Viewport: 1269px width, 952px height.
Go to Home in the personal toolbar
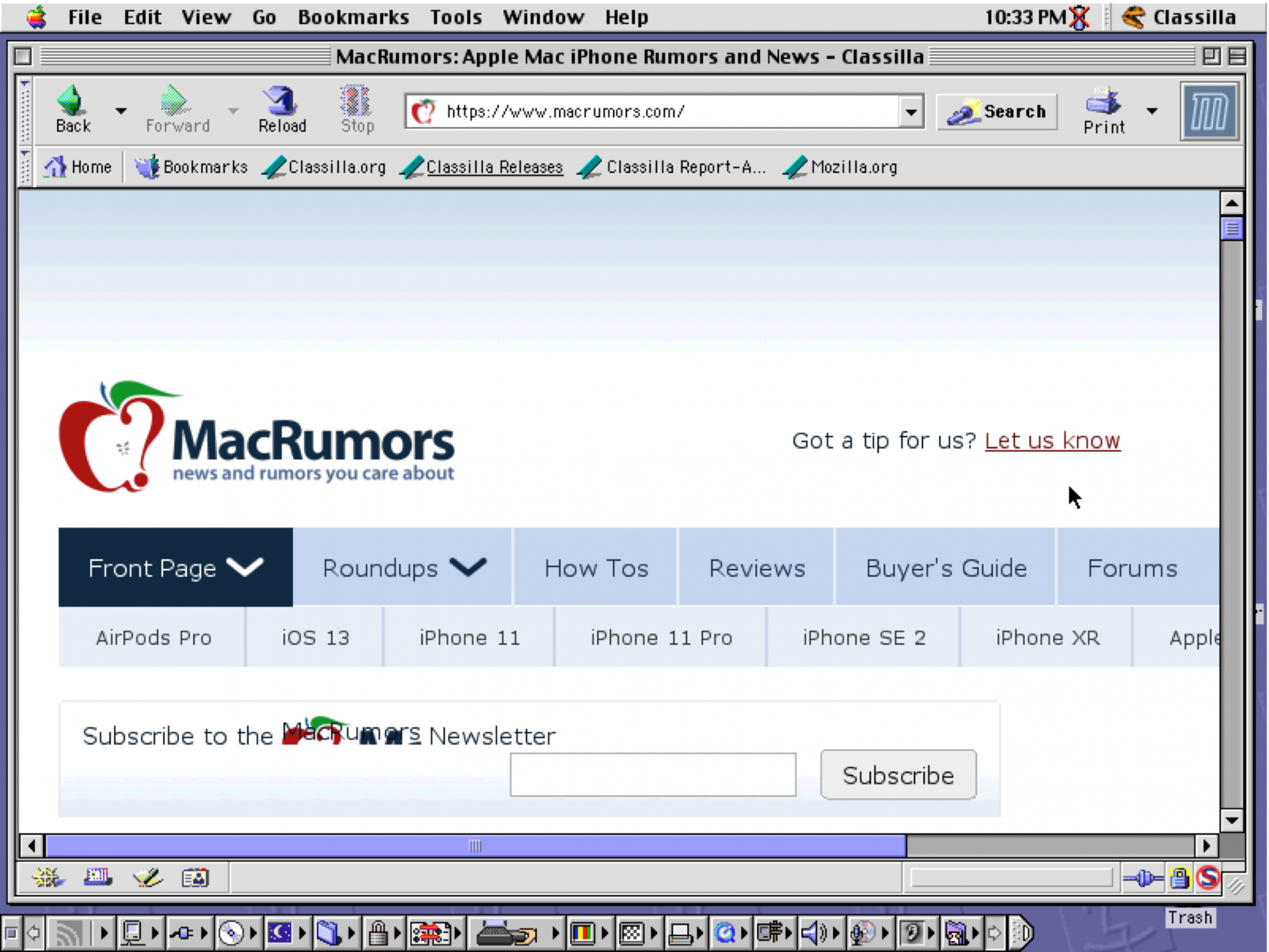tap(77, 167)
